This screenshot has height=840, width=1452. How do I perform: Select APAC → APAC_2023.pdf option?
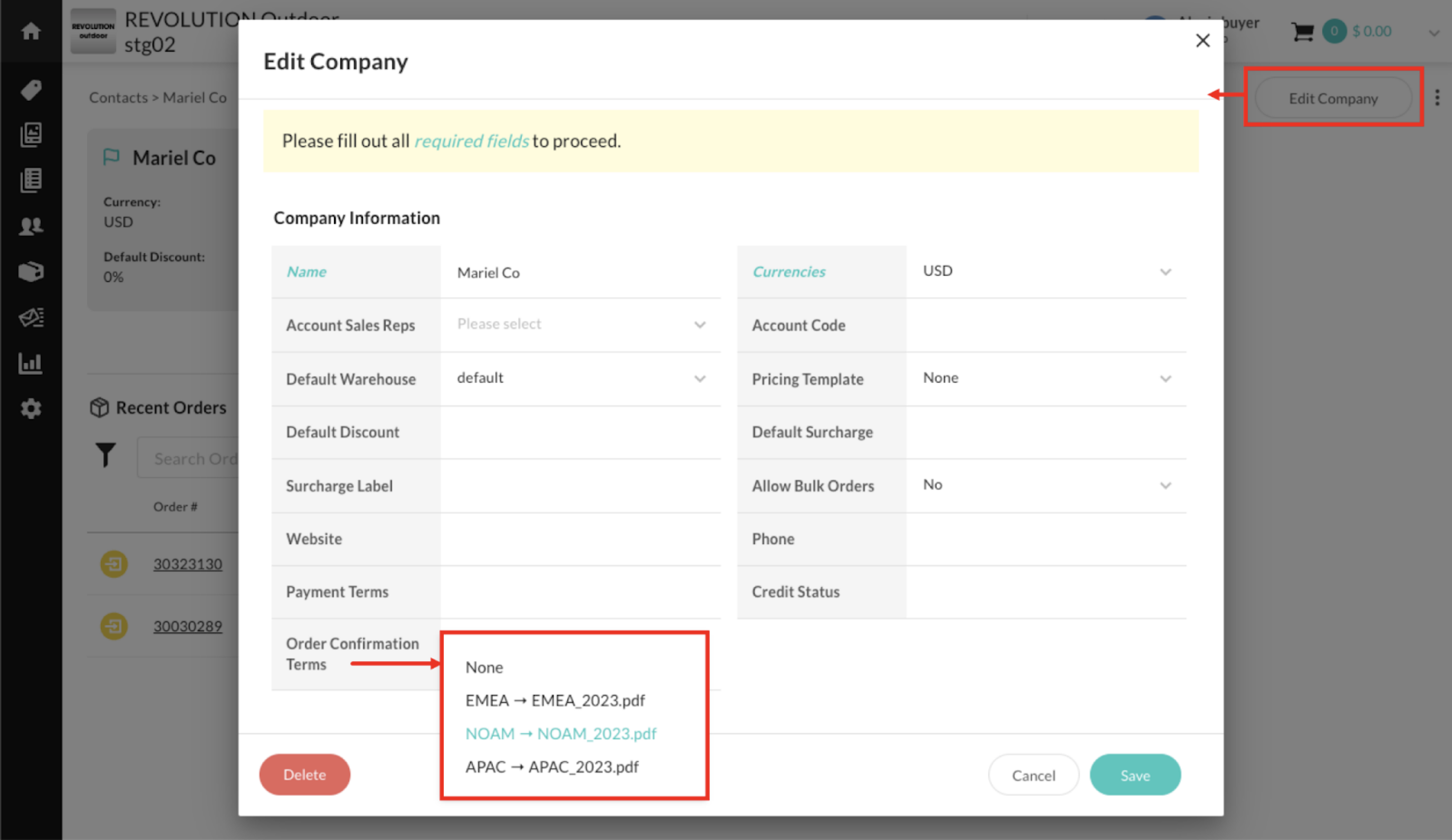(x=552, y=767)
